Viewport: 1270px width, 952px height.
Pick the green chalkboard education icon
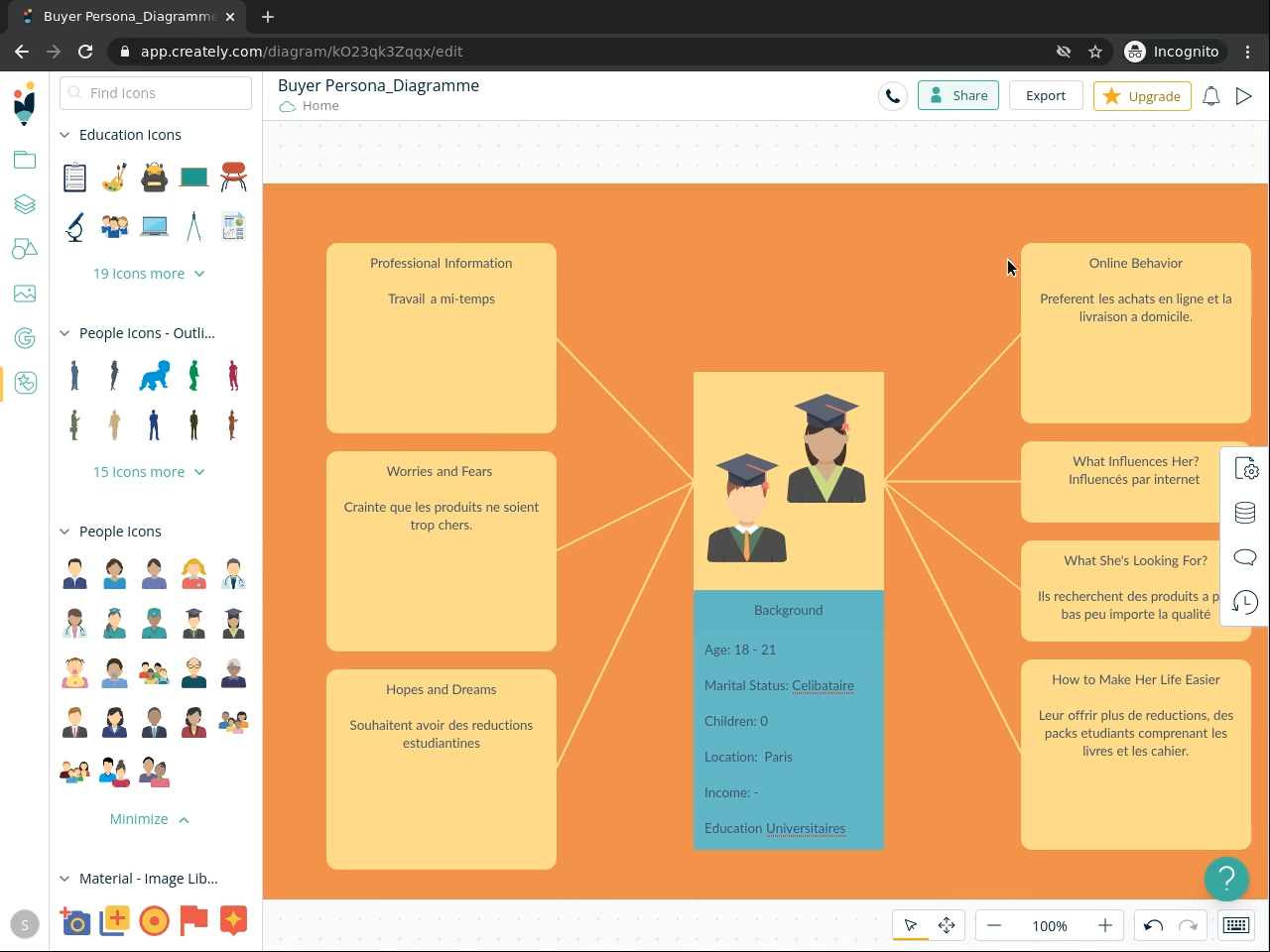pos(193,178)
